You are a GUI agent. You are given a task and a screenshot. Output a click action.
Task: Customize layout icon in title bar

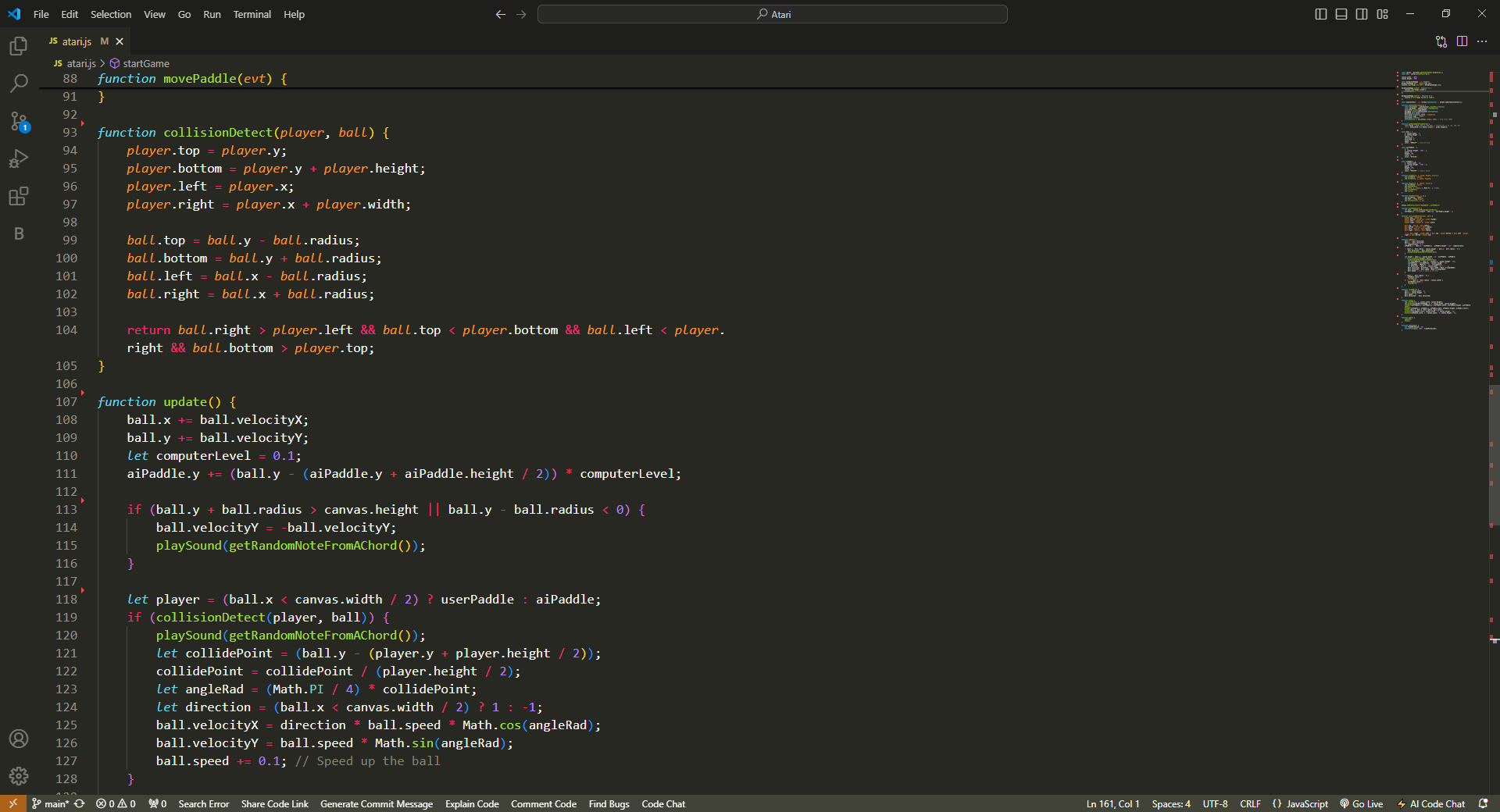tap(1382, 14)
